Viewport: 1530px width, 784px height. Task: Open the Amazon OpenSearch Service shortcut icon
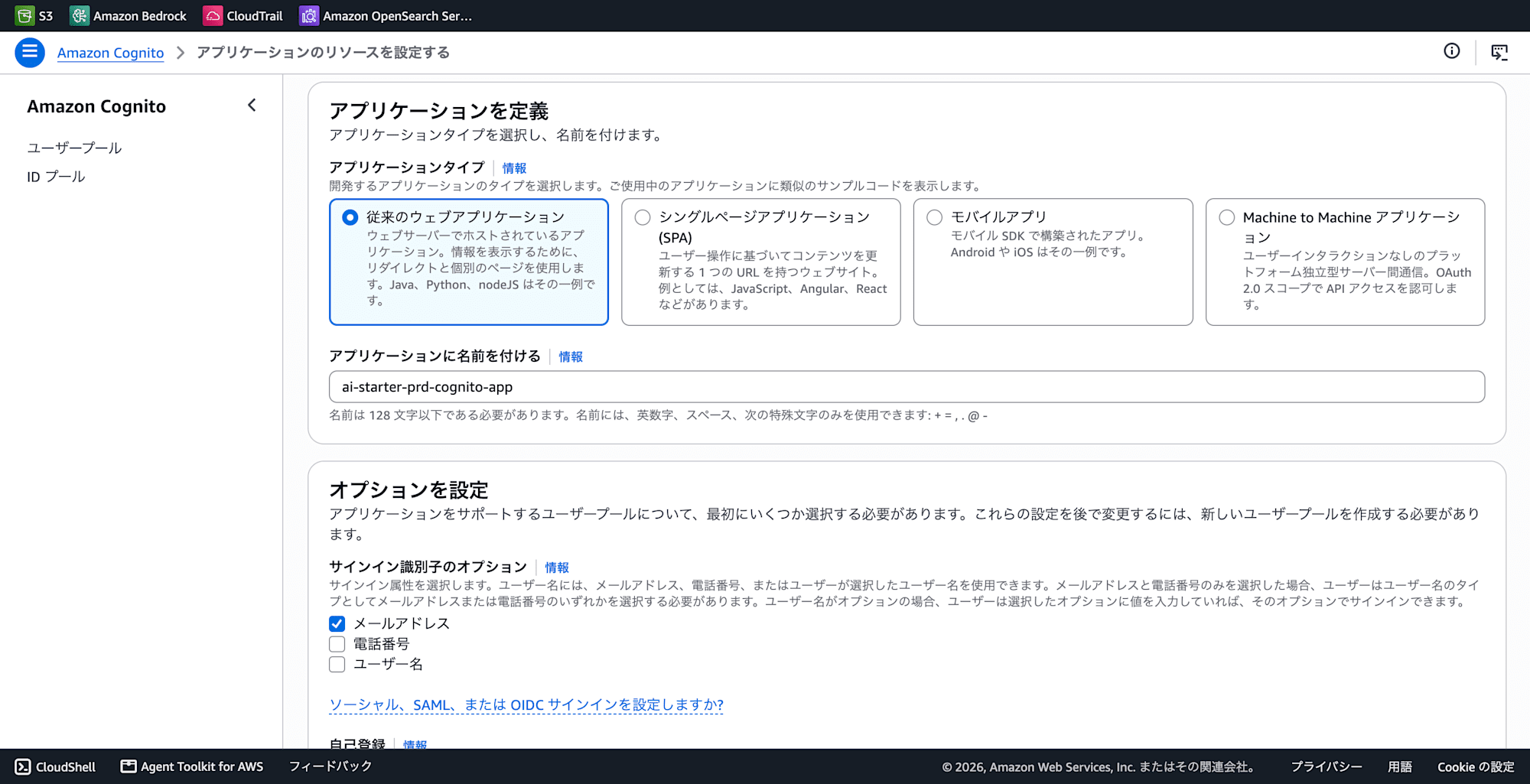click(308, 15)
